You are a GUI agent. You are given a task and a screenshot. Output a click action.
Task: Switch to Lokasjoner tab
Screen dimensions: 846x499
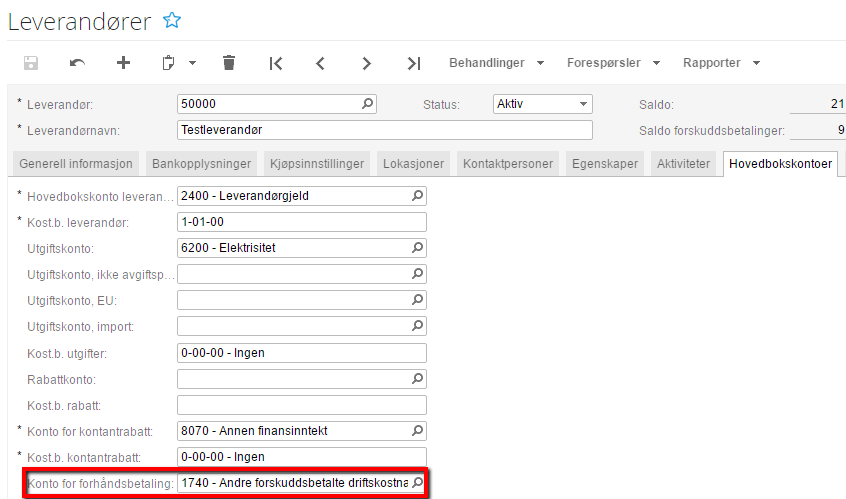pyautogui.click(x=413, y=163)
